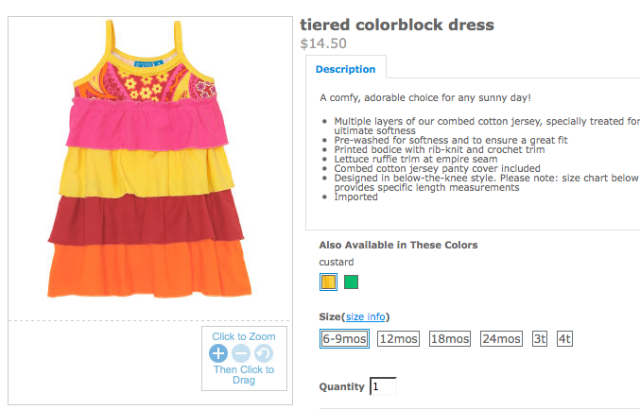Choose size 4t

pyautogui.click(x=565, y=339)
